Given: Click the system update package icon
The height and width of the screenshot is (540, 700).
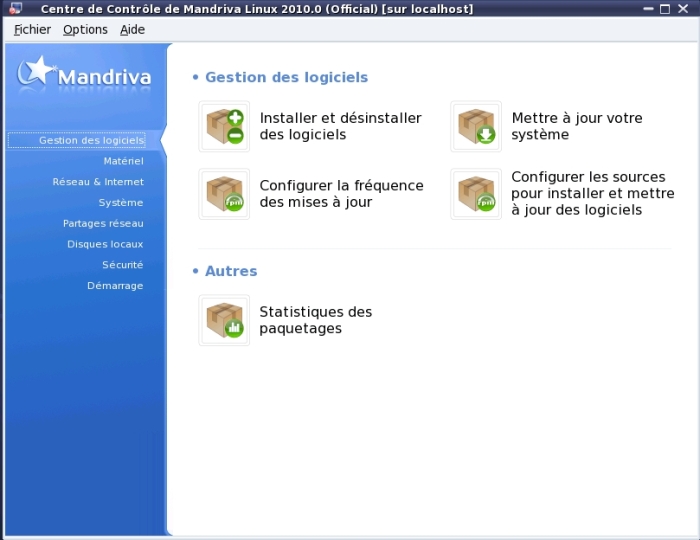Looking at the screenshot, I should pyautogui.click(x=476, y=127).
